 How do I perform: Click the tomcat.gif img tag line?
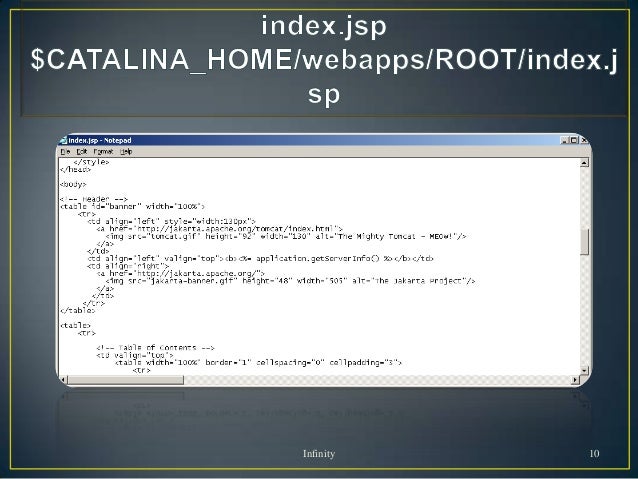tap(286, 236)
